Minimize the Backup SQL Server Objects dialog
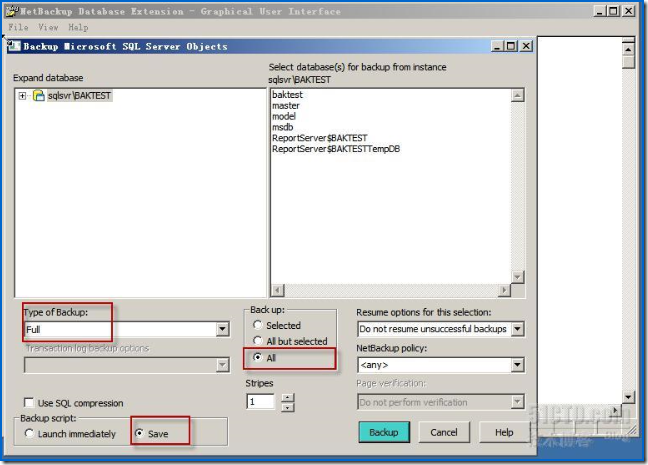 tap(498, 46)
